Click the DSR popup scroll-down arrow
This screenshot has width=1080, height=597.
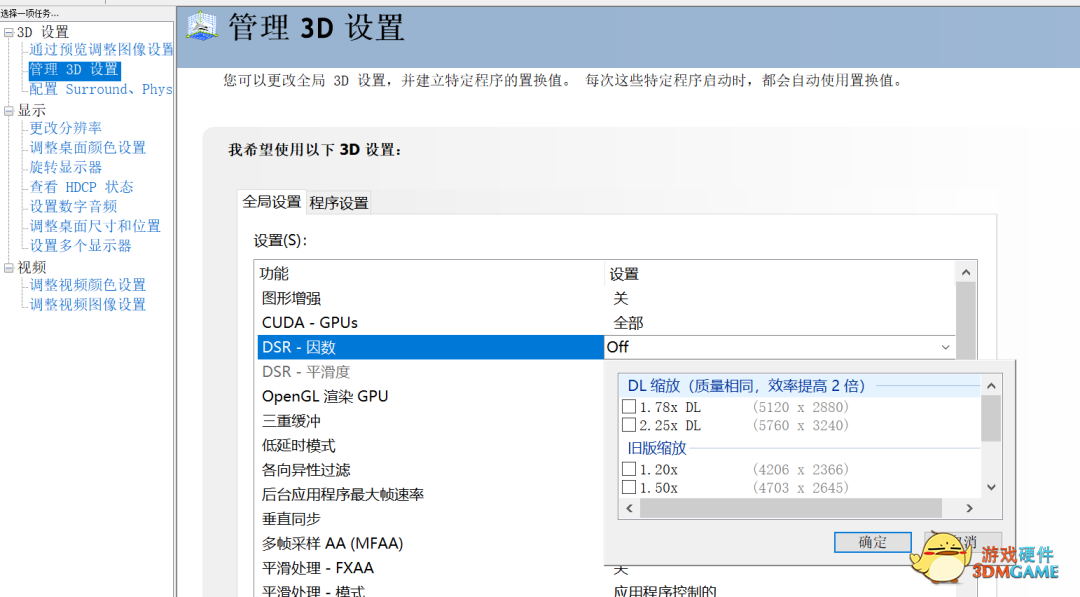991,488
